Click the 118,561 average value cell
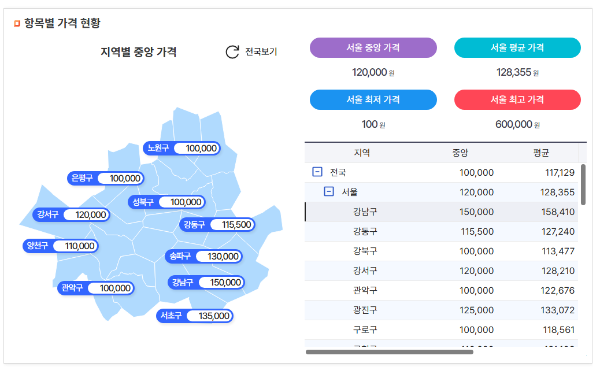Image resolution: width=600 pixels, height=368 pixels. click(558, 330)
